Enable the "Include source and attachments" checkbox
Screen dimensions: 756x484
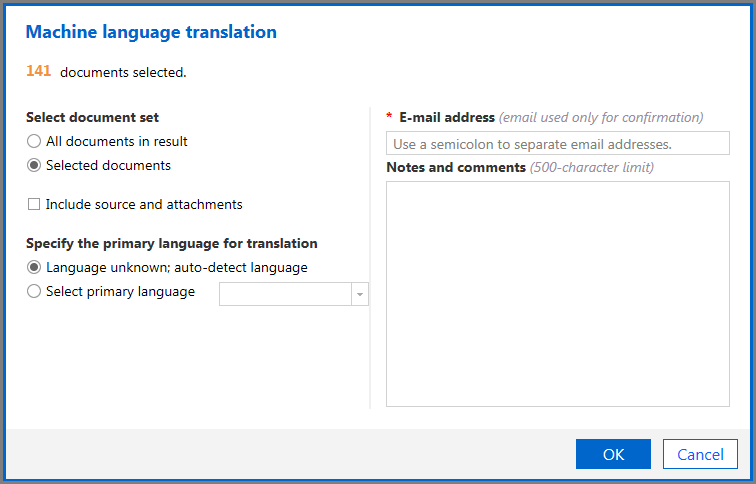[x=34, y=204]
